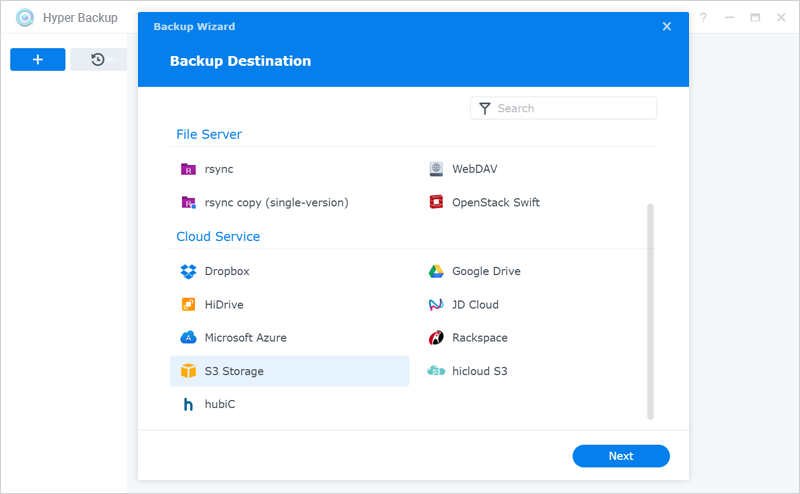Open the restore history clock button
The width and height of the screenshot is (800, 494).
tap(98, 60)
